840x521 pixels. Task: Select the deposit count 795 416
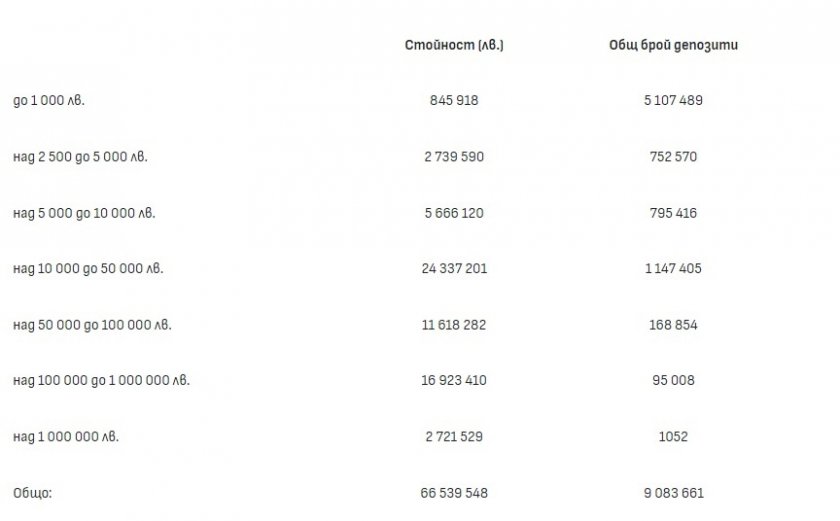click(673, 213)
